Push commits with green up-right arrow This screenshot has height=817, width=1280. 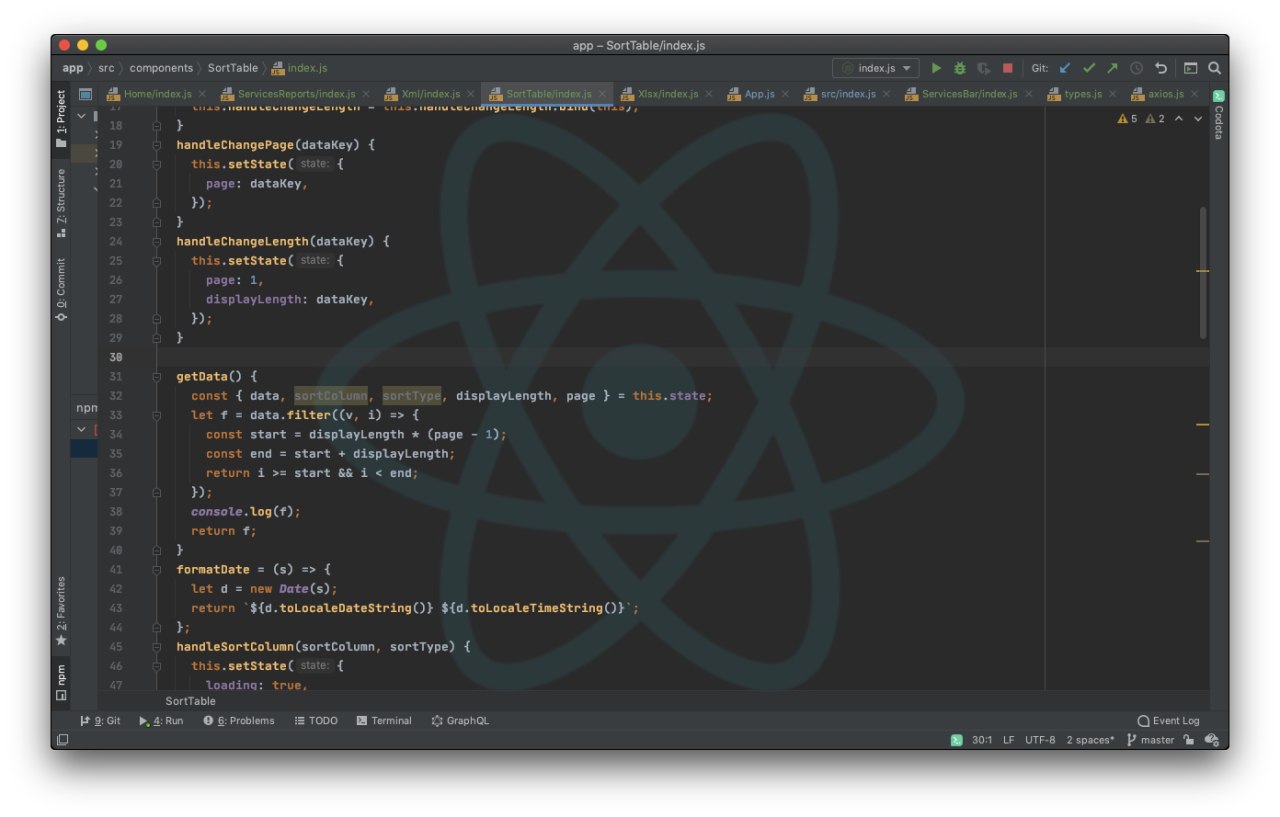click(1112, 68)
